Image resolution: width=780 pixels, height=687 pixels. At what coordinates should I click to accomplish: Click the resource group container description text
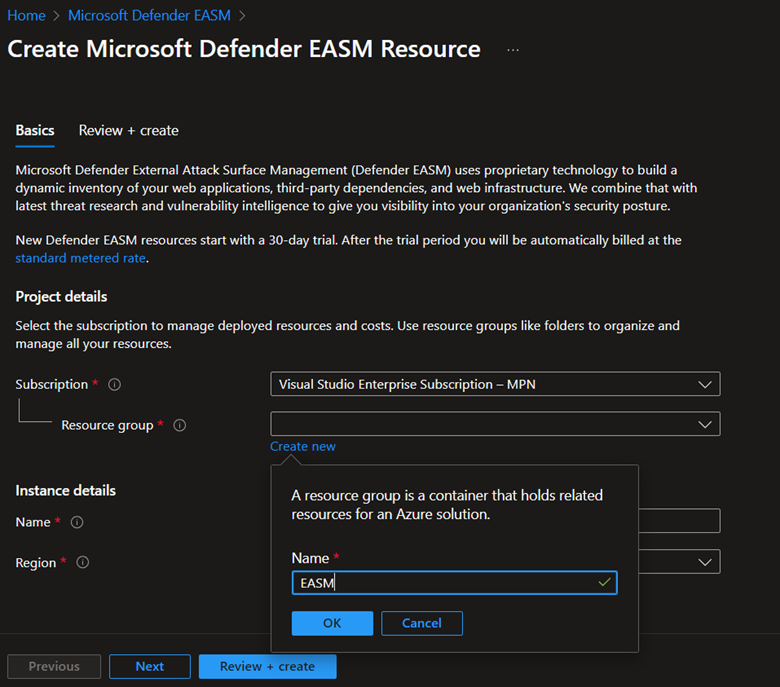point(447,504)
